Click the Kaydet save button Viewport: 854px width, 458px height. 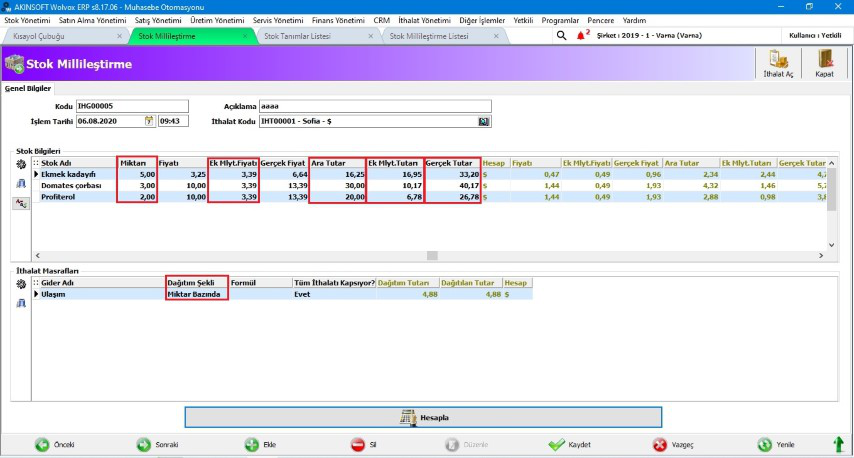(570, 445)
